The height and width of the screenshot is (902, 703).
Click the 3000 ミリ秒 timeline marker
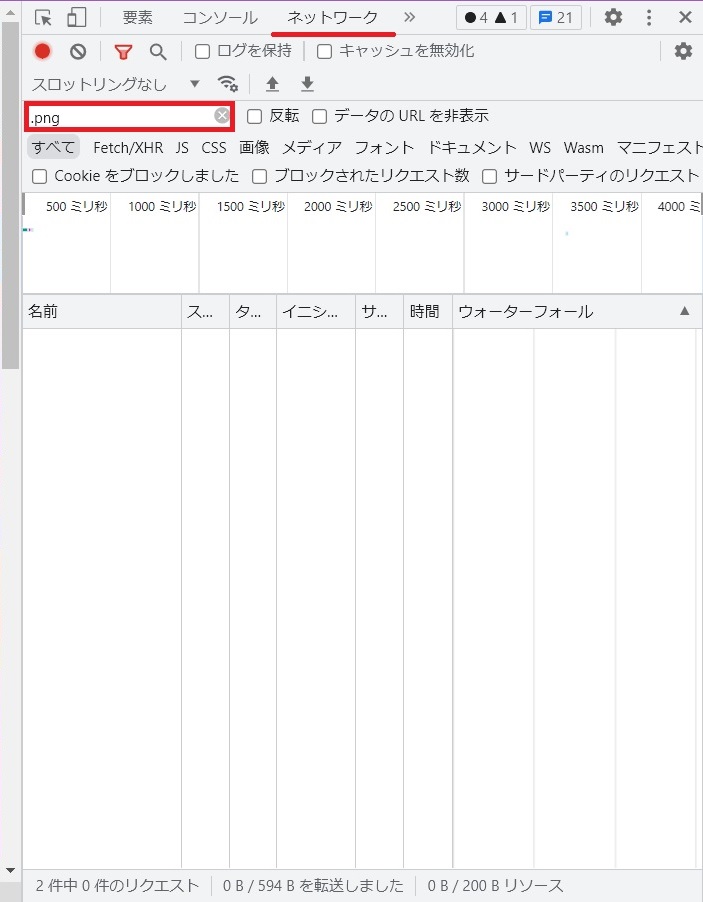point(516,207)
